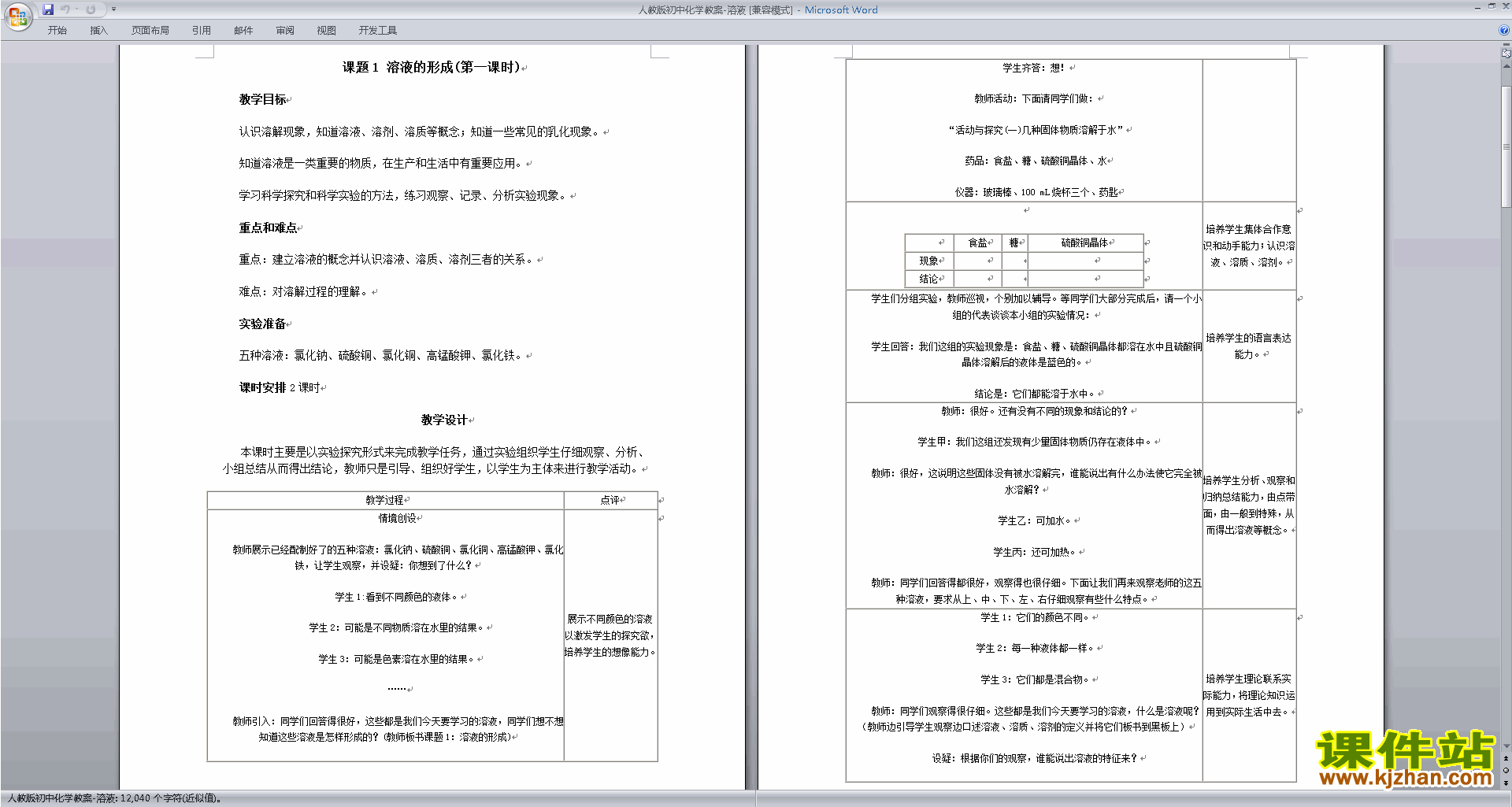Click the 重点和难点 heading

pos(269,228)
